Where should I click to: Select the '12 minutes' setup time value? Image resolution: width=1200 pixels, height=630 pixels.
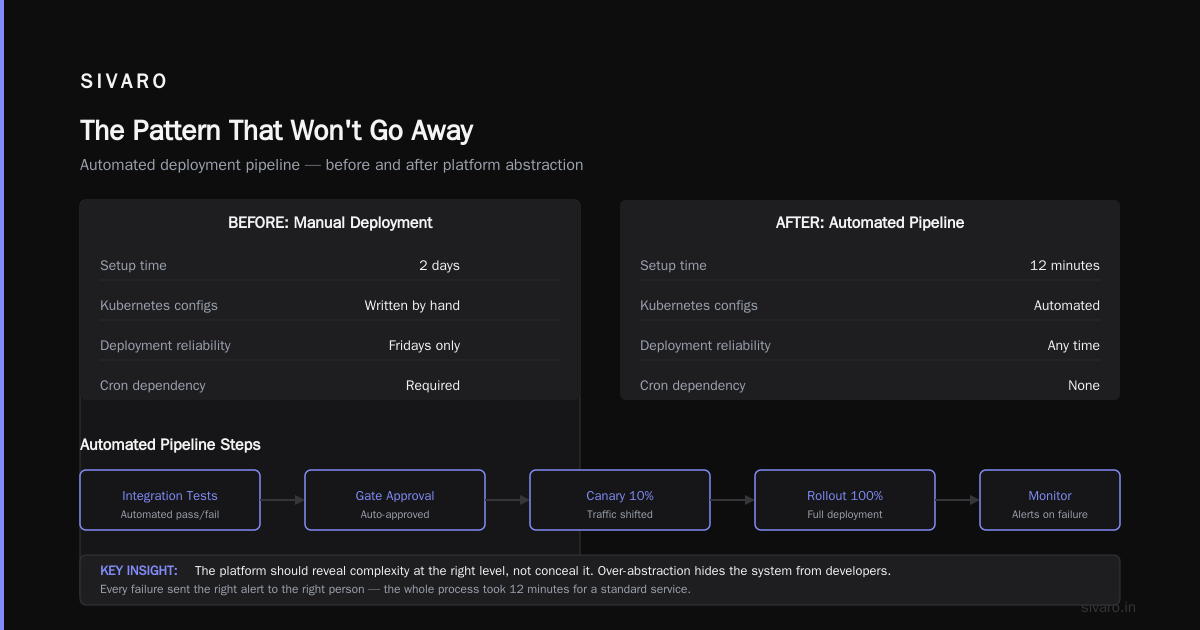pyautogui.click(x=1065, y=266)
